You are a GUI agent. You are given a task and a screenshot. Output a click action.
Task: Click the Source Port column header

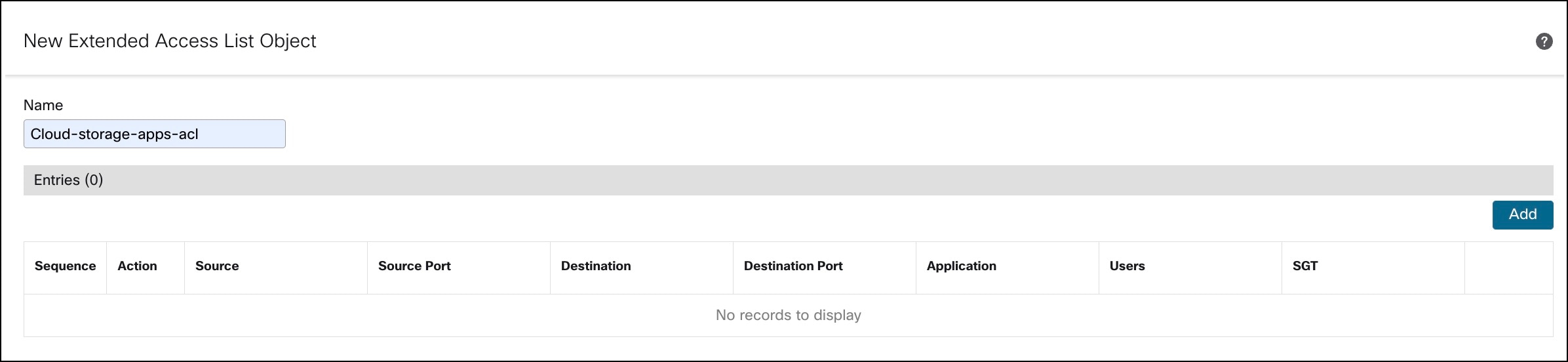[414, 266]
